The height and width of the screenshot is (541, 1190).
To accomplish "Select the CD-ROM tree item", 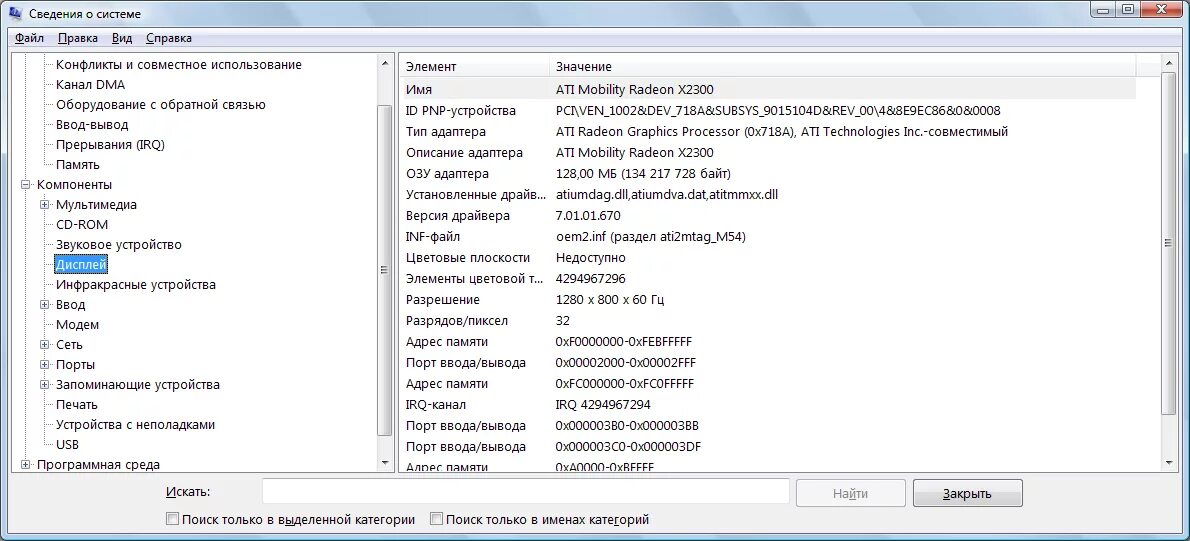I will (x=82, y=225).
